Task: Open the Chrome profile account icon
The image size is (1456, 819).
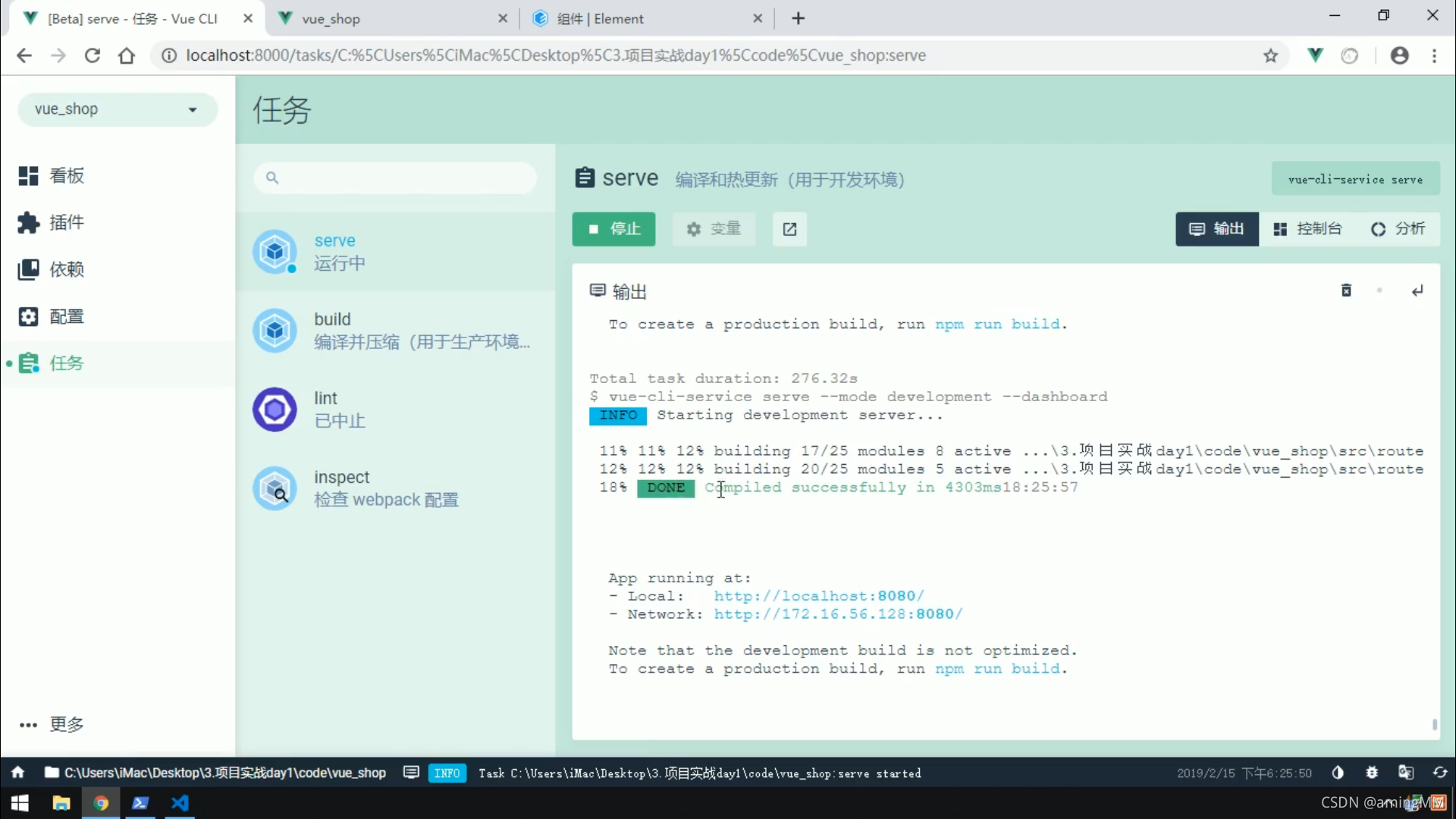Action: (1400, 55)
